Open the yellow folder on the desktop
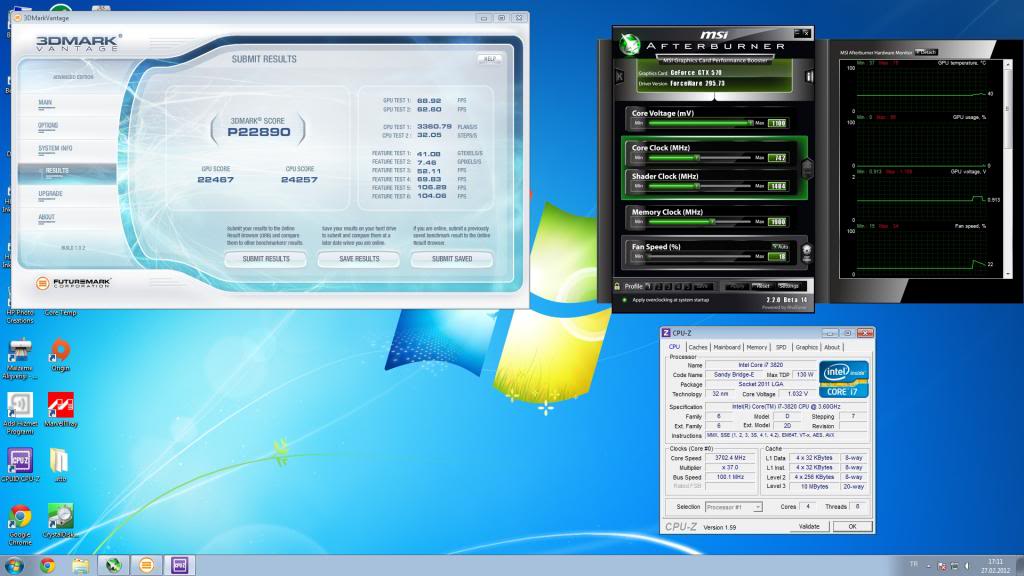Screen dimensions: 1024x576 pyautogui.click(x=59, y=464)
